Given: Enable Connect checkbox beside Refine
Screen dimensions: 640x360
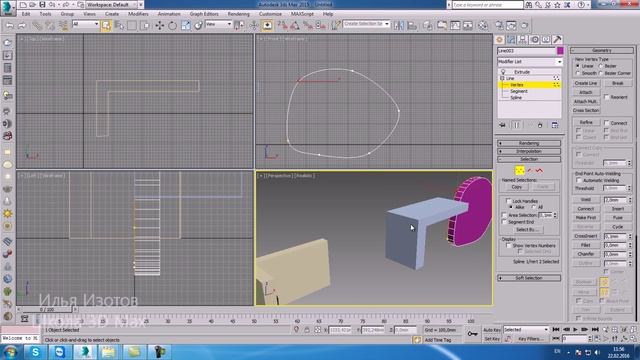Looking at the screenshot, I should pos(607,122).
